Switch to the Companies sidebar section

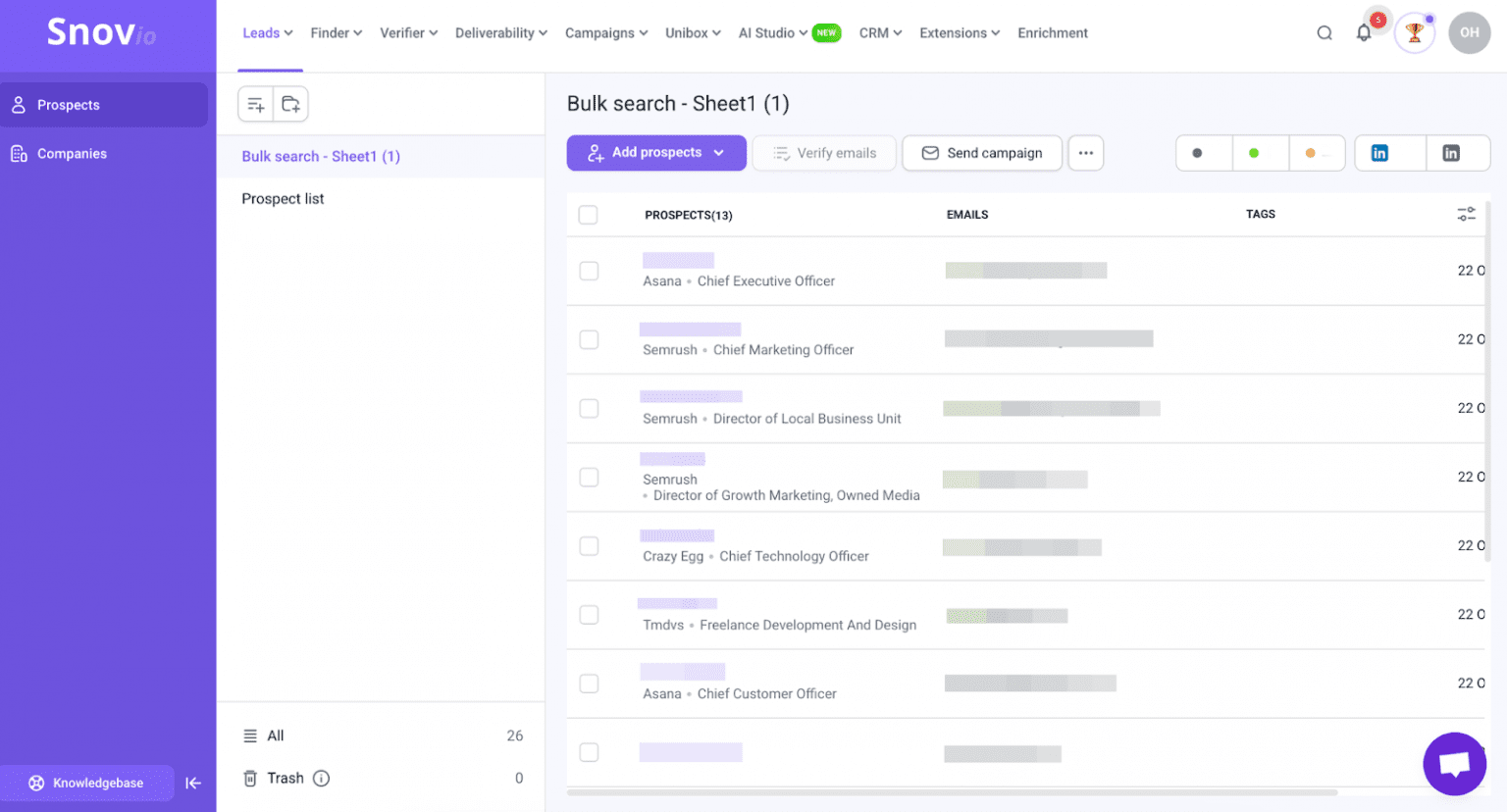(73, 153)
